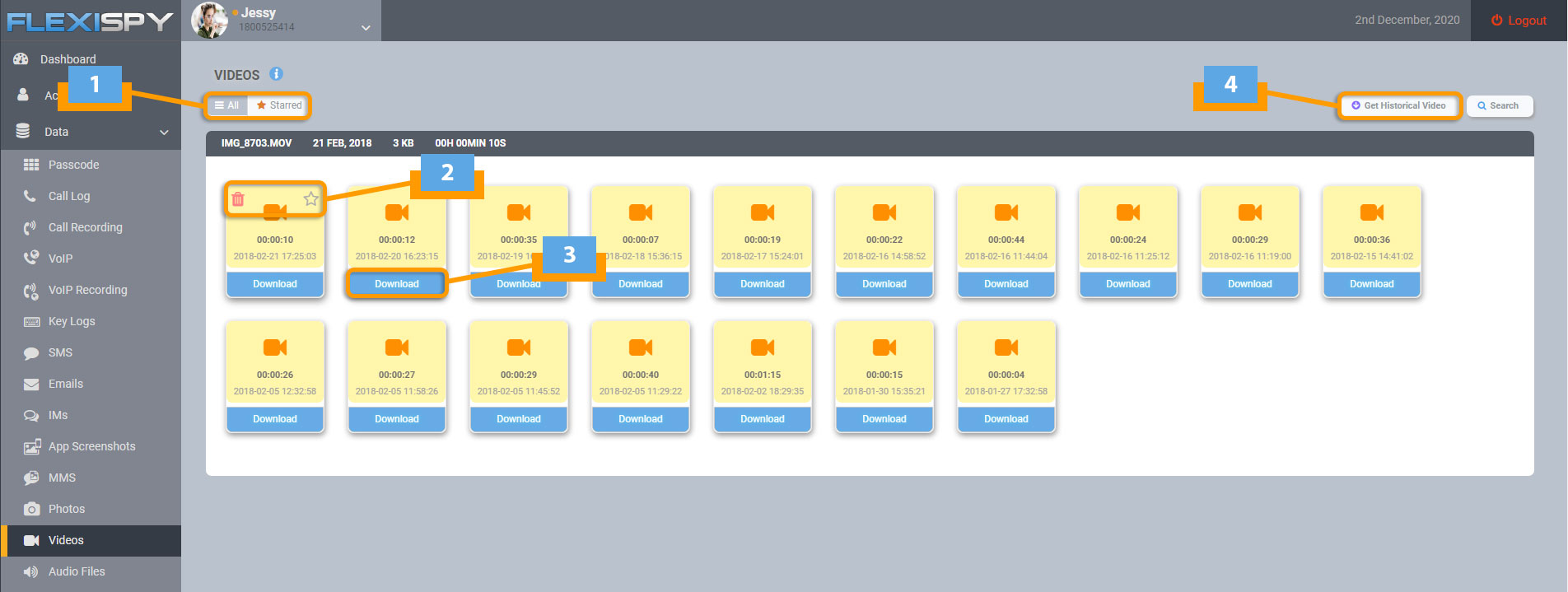Click the IMG_8703.MOV file name

click(x=256, y=143)
